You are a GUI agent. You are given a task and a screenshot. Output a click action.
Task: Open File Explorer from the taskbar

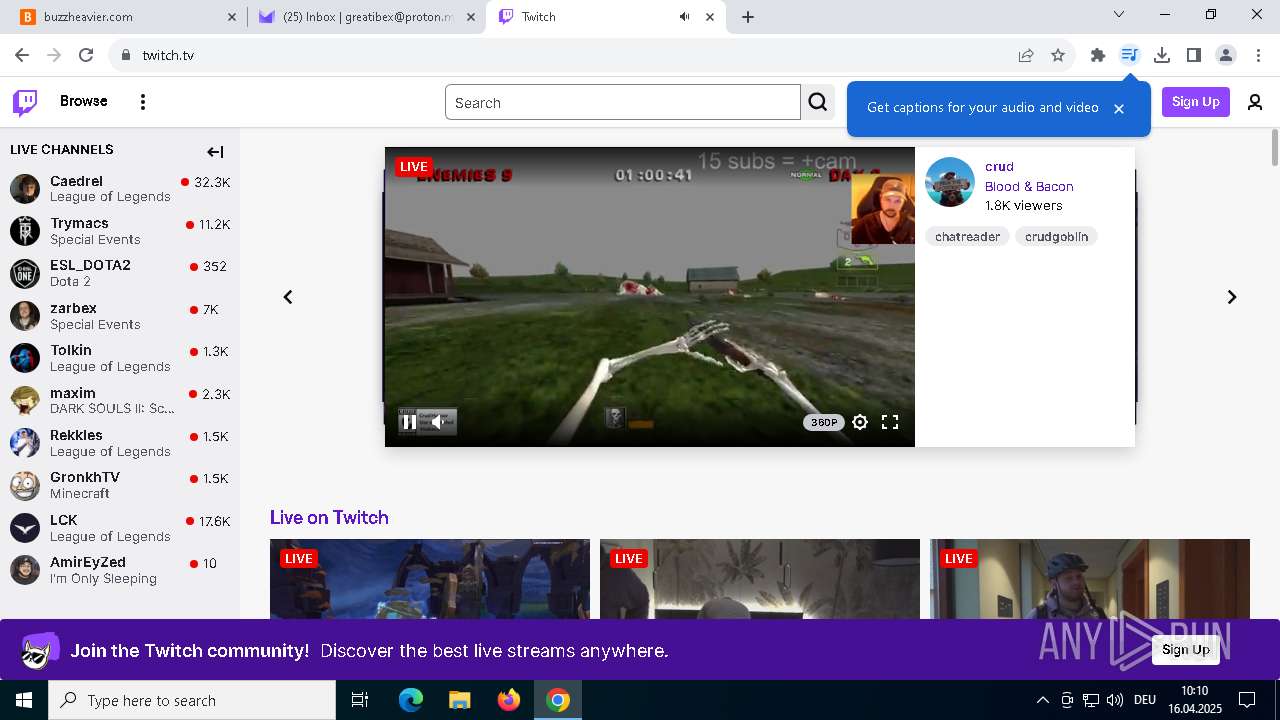coord(459,700)
